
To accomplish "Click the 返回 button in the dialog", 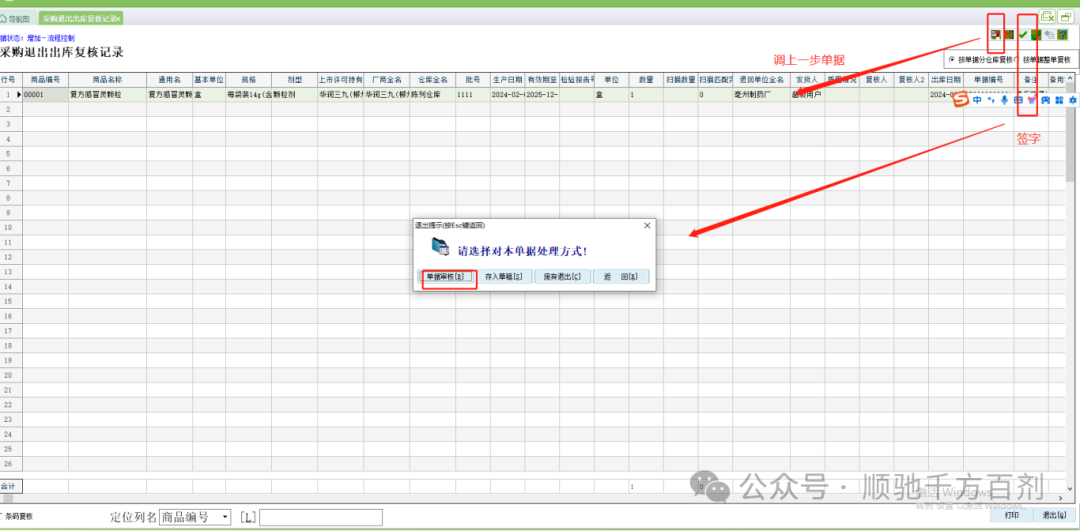I will (621, 276).
